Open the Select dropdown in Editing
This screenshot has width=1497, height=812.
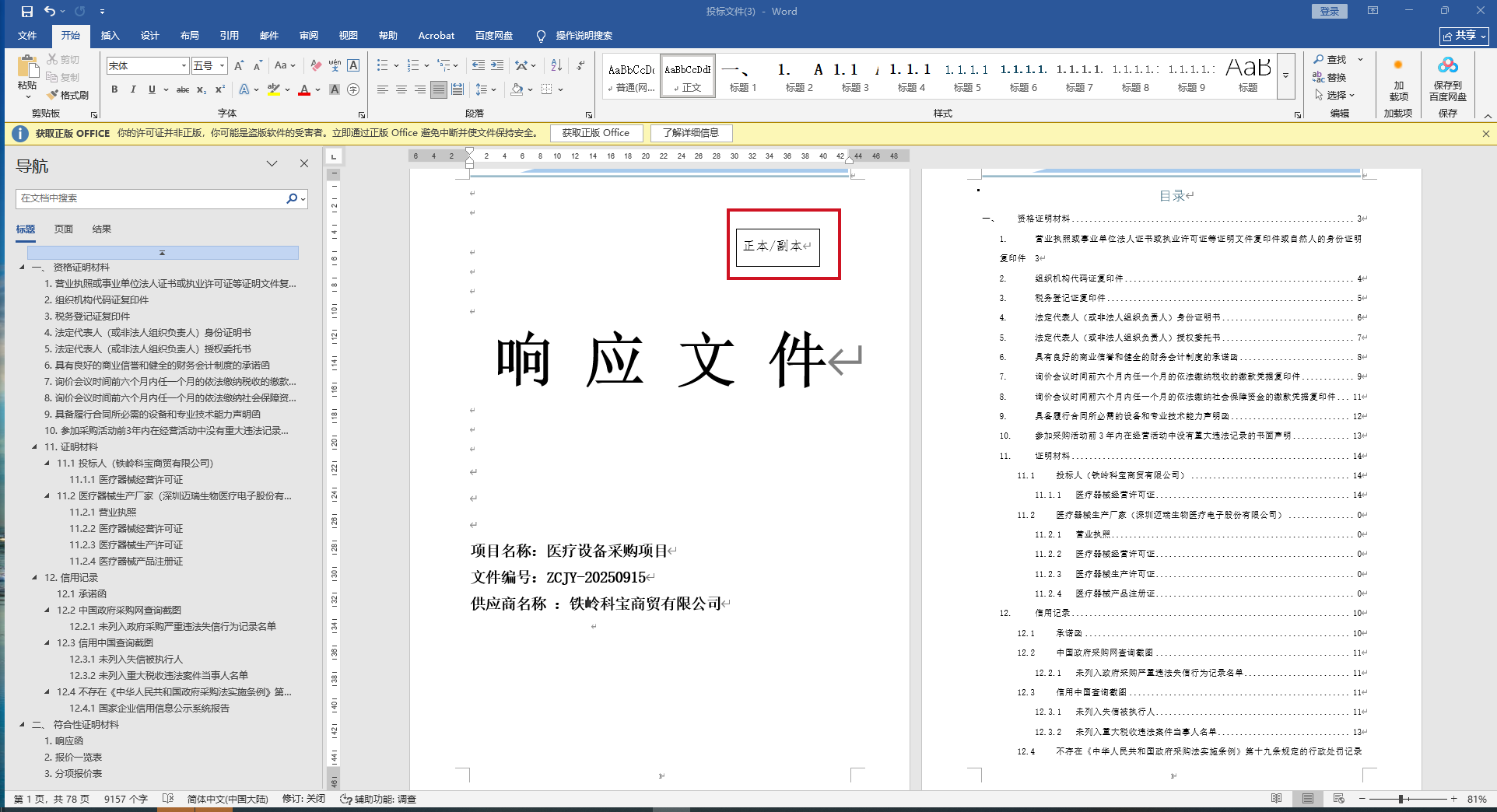[x=1334, y=95]
